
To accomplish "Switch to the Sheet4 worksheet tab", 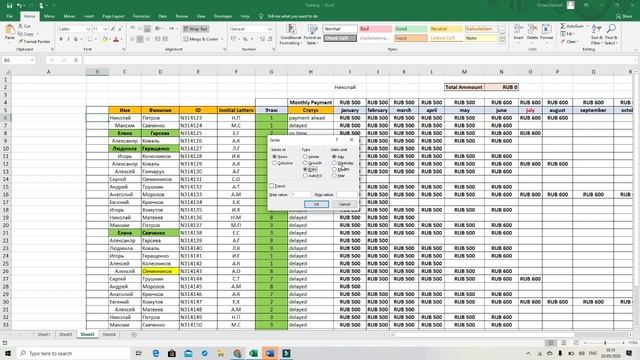I will coord(109,335).
